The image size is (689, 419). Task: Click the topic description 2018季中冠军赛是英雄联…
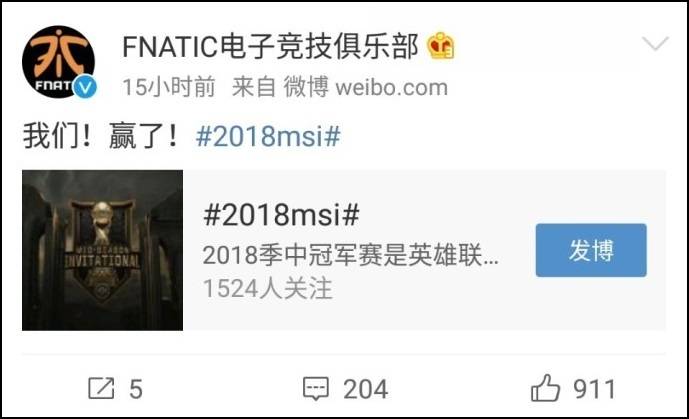(351, 255)
